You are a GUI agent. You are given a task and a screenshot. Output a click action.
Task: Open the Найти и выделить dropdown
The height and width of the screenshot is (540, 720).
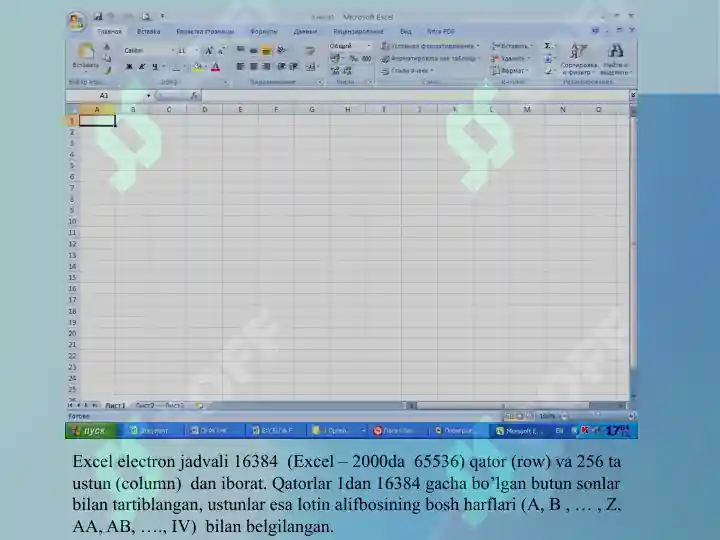(x=615, y=60)
